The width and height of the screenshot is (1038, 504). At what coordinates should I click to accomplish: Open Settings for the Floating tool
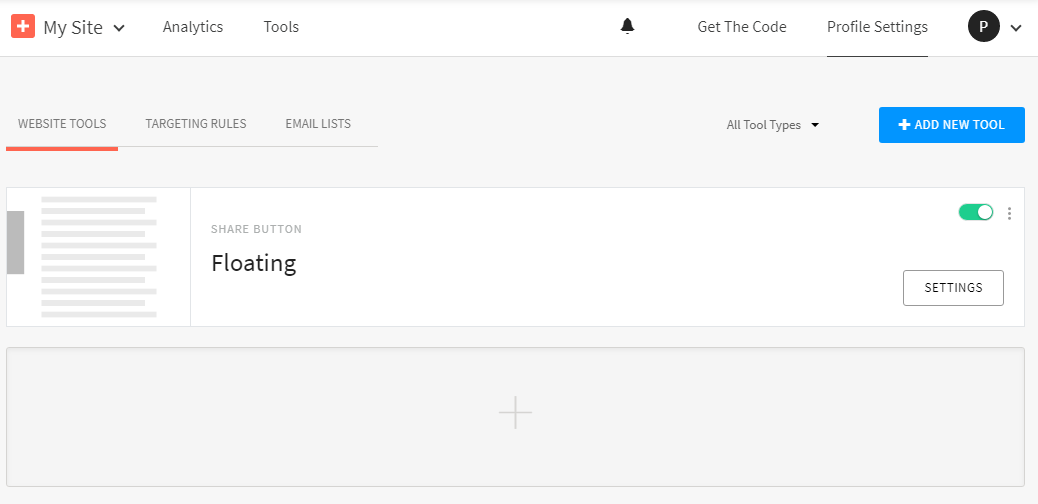coord(953,287)
